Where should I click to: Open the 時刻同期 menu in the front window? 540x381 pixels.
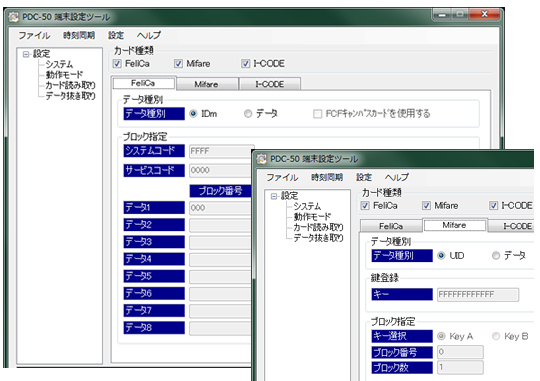(x=327, y=177)
